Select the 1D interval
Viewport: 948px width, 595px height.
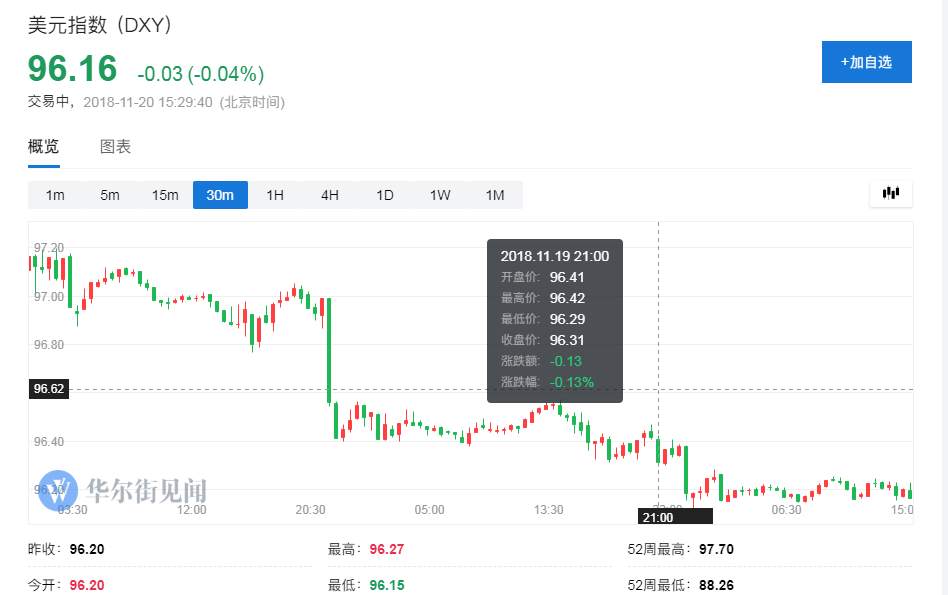(x=385, y=195)
